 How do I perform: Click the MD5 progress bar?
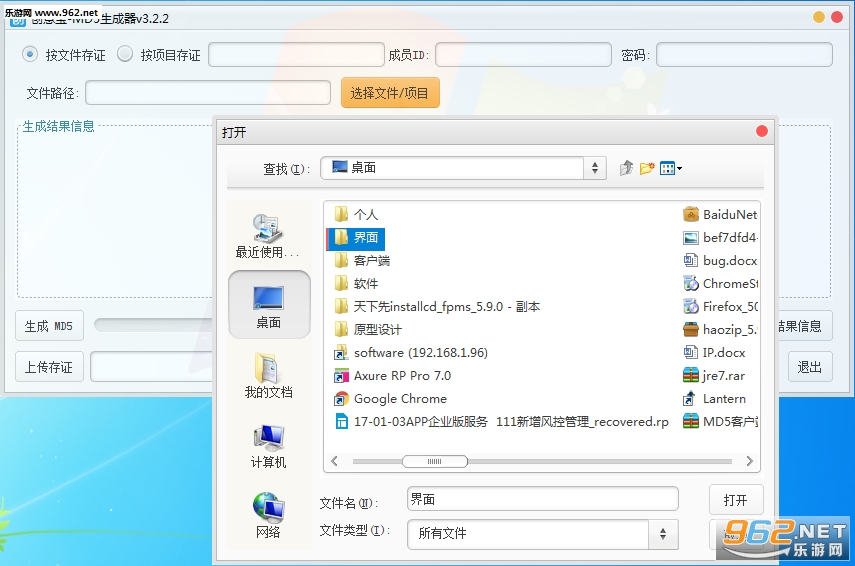point(153,326)
